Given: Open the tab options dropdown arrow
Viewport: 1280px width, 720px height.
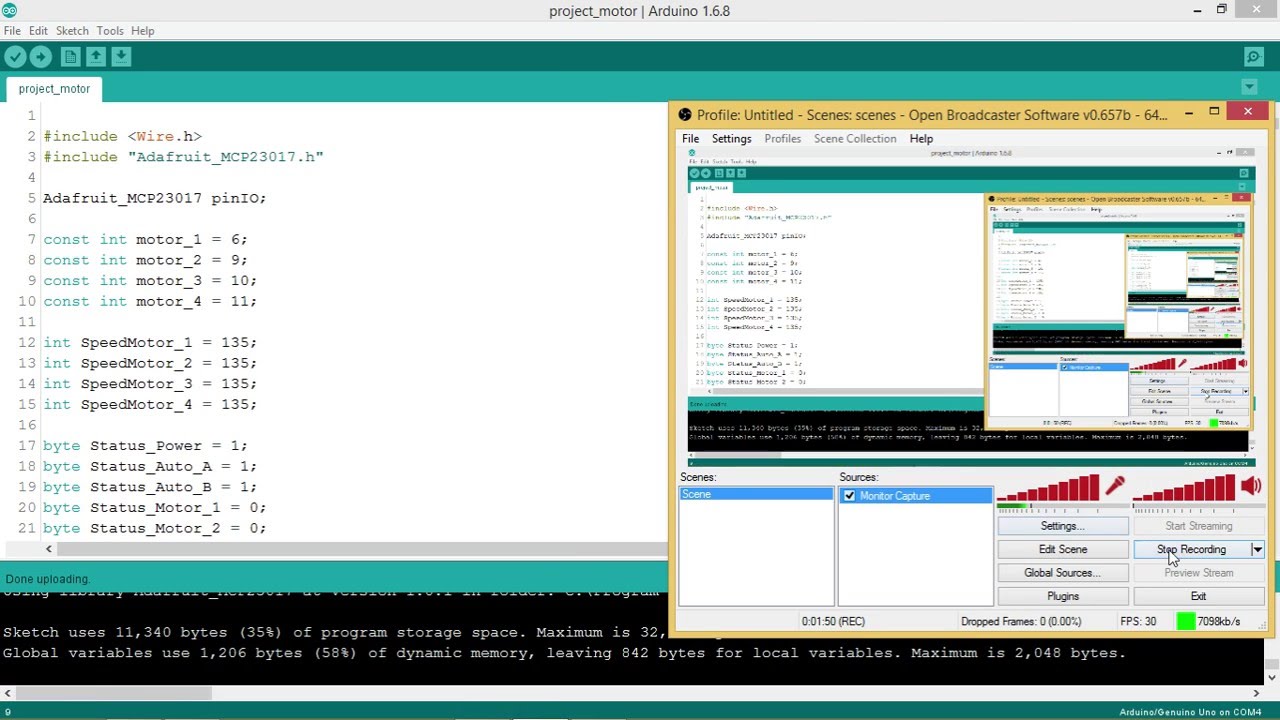Looking at the screenshot, I should [x=1249, y=88].
